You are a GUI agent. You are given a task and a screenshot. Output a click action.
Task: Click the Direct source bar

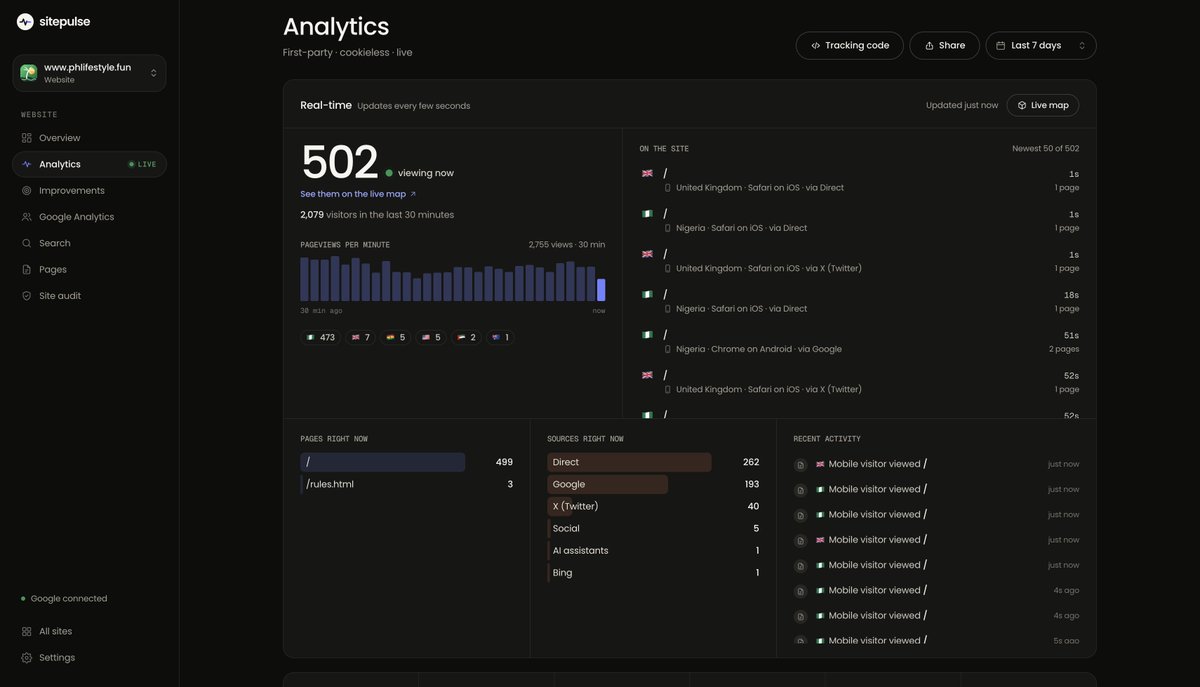coord(629,462)
